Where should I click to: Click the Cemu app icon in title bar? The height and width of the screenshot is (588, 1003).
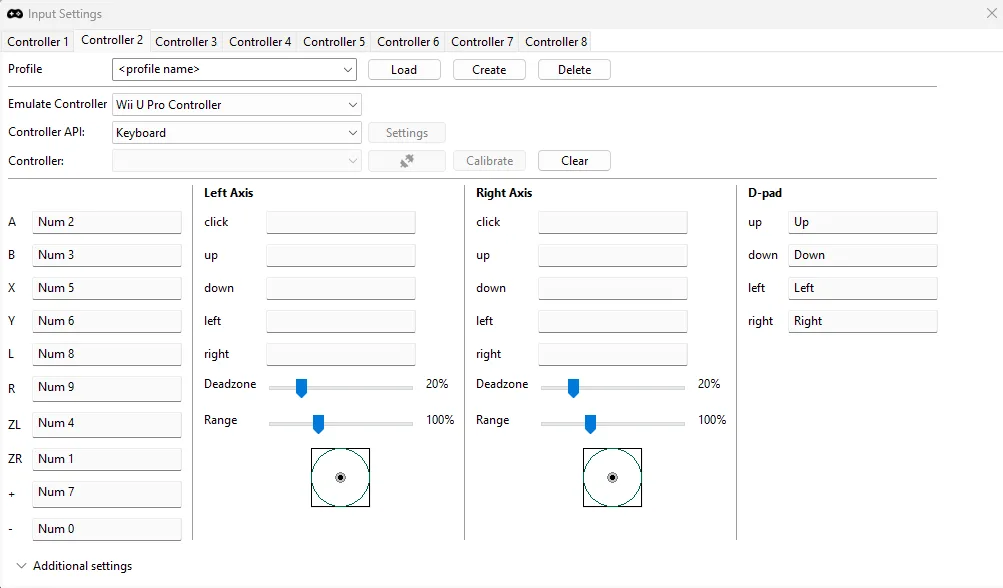click(x=15, y=14)
